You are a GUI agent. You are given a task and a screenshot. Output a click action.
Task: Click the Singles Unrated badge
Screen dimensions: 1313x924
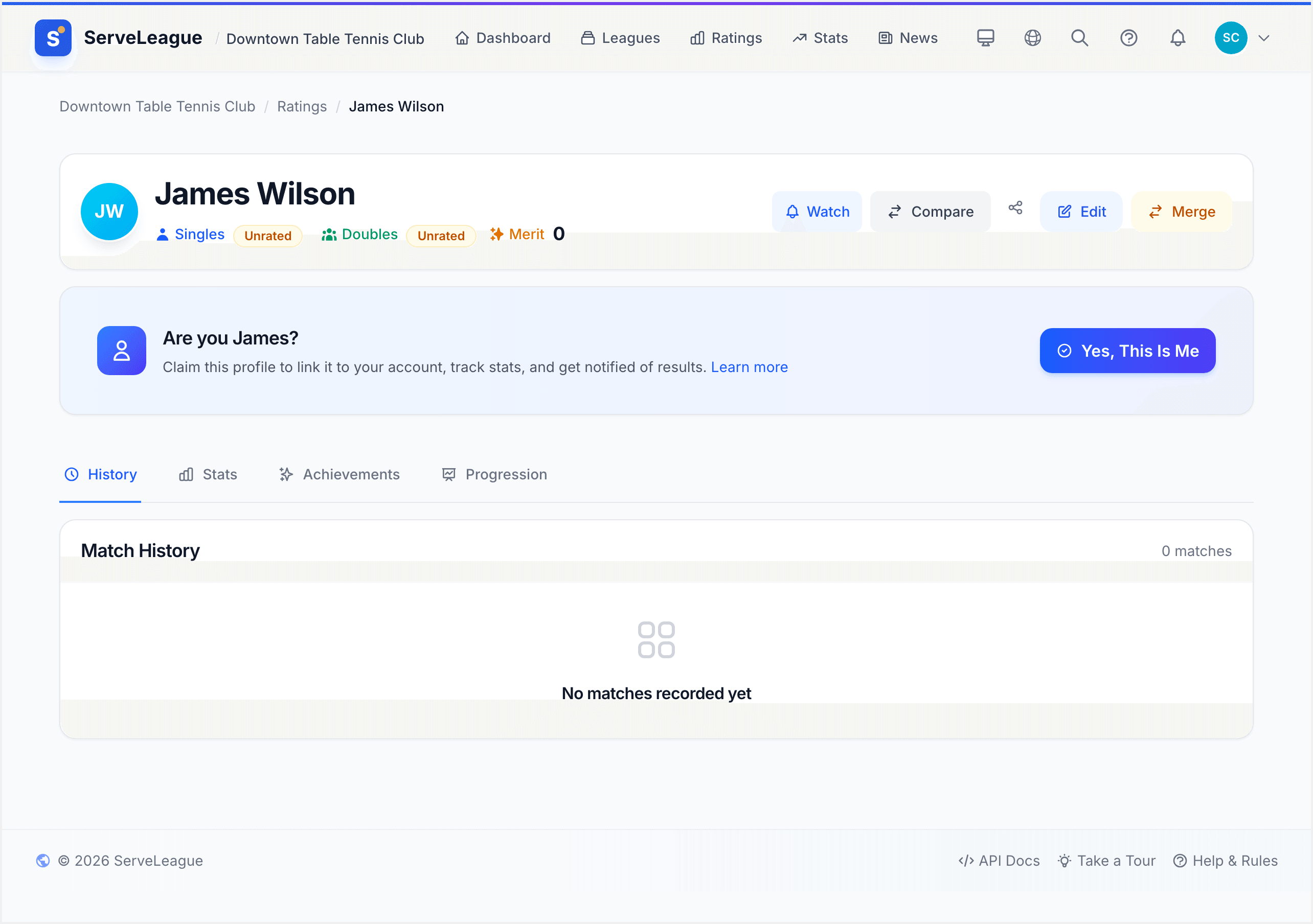(x=267, y=236)
